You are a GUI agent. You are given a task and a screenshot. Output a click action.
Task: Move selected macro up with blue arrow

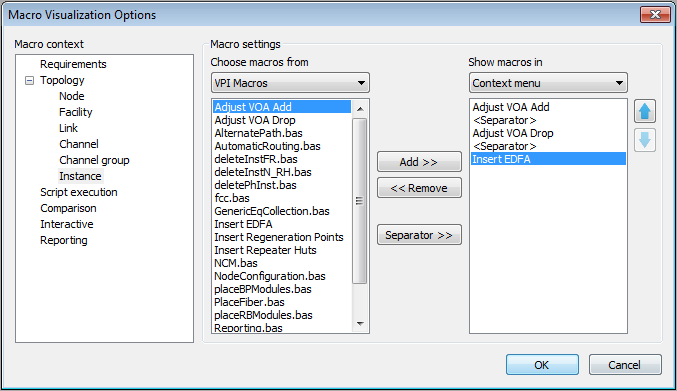click(x=645, y=111)
